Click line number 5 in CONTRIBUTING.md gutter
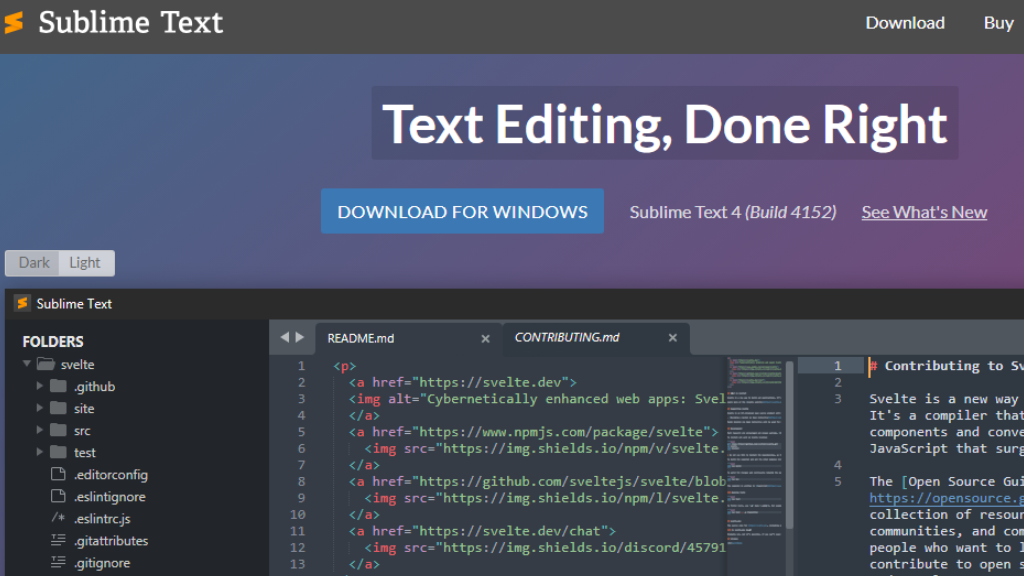The width and height of the screenshot is (1024, 576). [x=838, y=481]
